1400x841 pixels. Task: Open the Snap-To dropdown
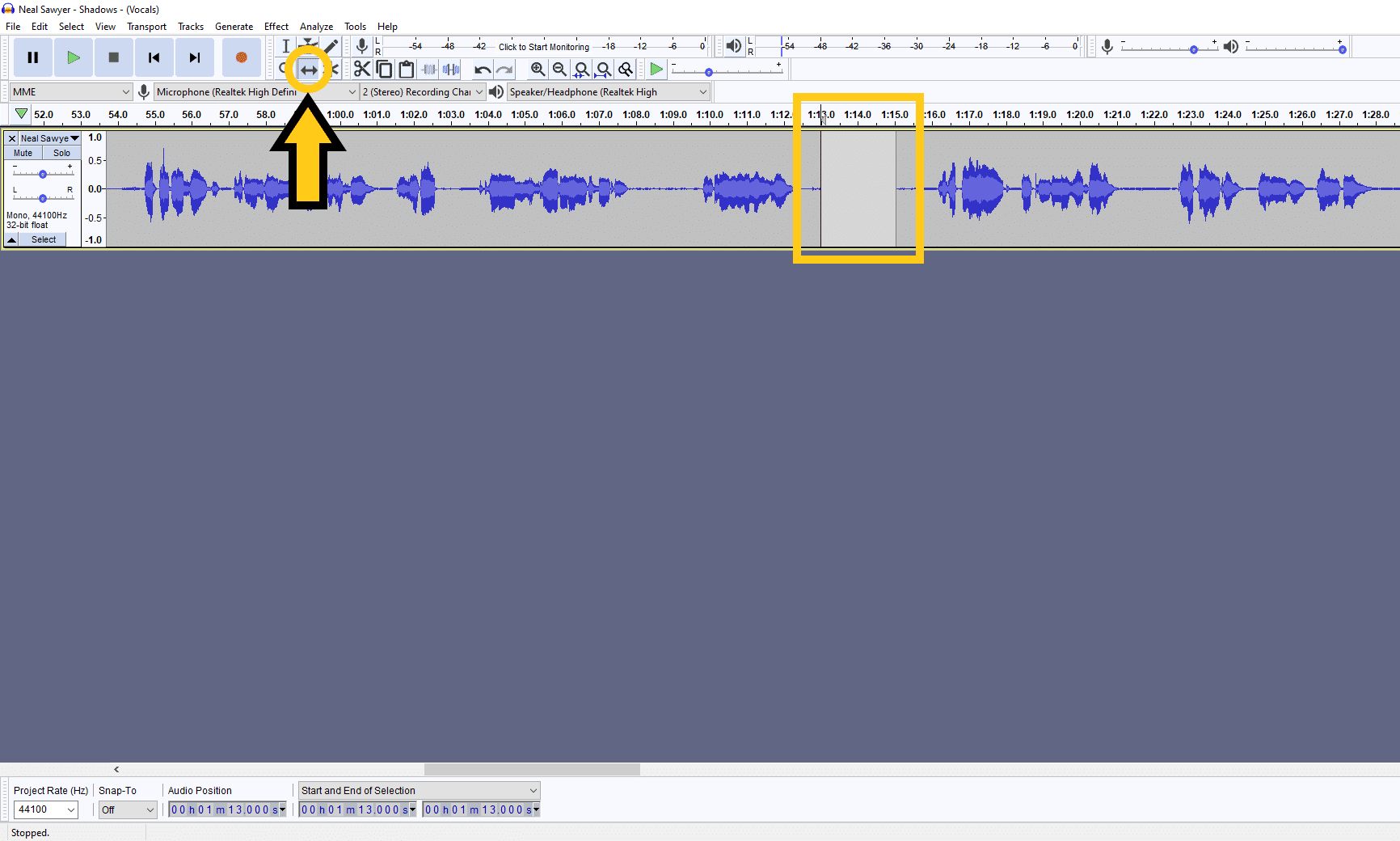click(x=127, y=809)
